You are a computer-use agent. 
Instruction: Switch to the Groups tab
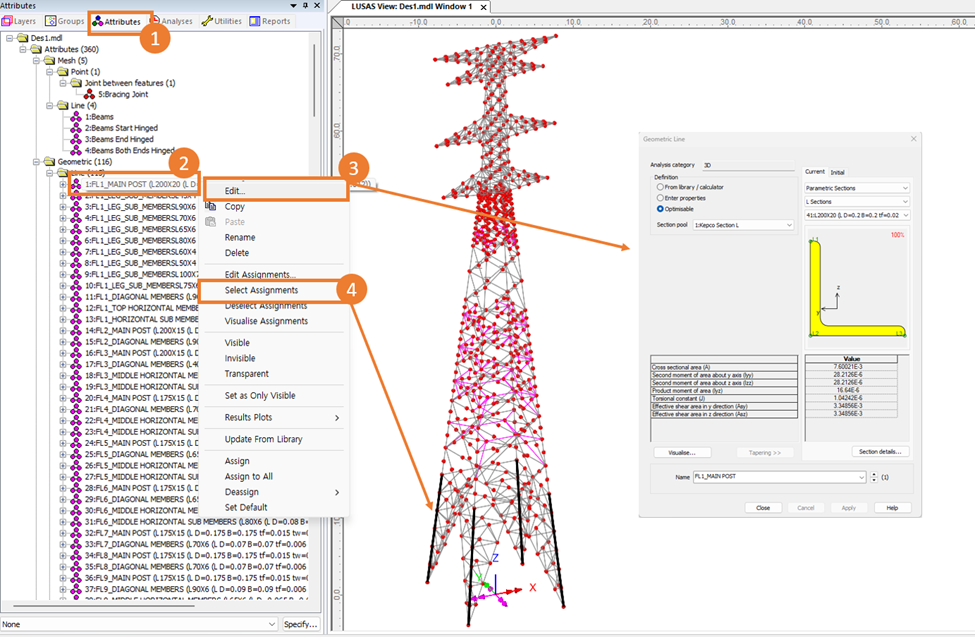click(64, 21)
